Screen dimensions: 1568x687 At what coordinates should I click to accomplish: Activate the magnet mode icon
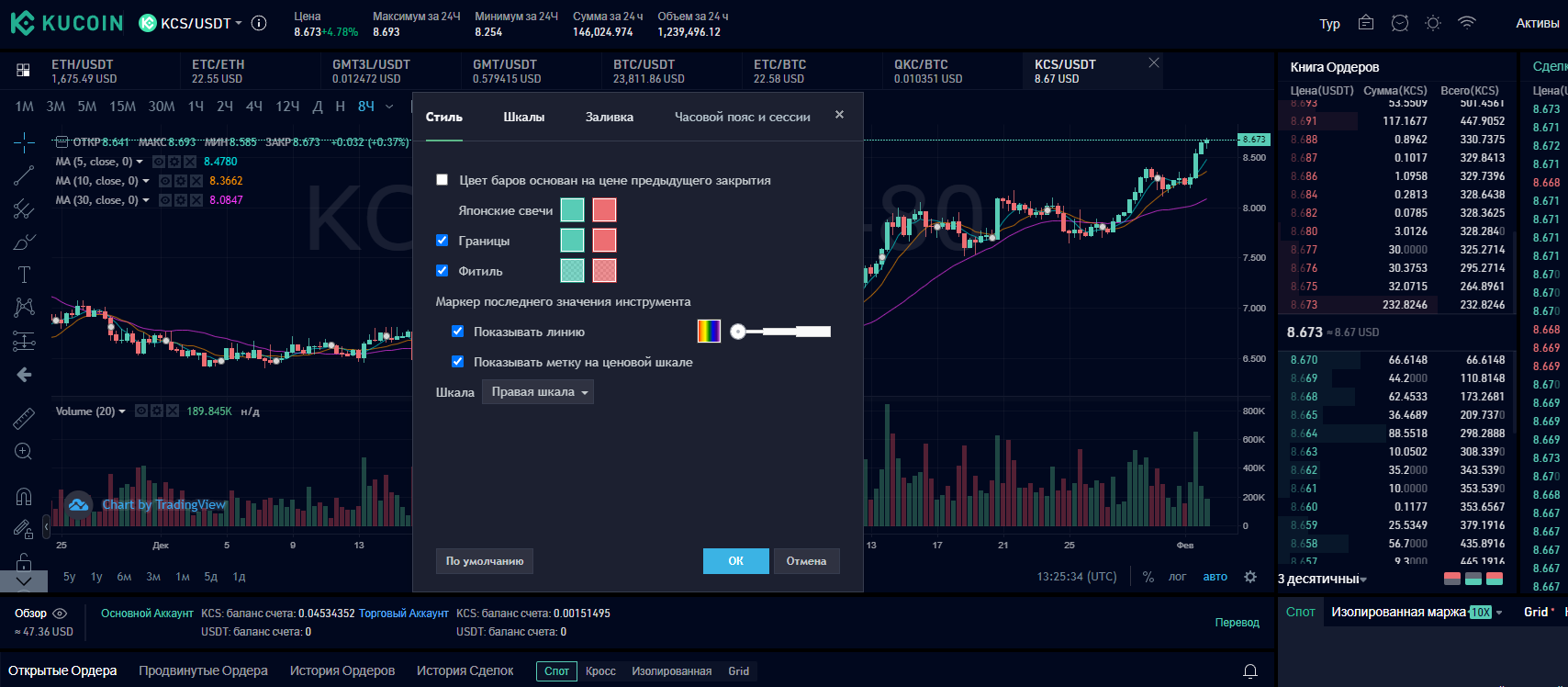24,497
